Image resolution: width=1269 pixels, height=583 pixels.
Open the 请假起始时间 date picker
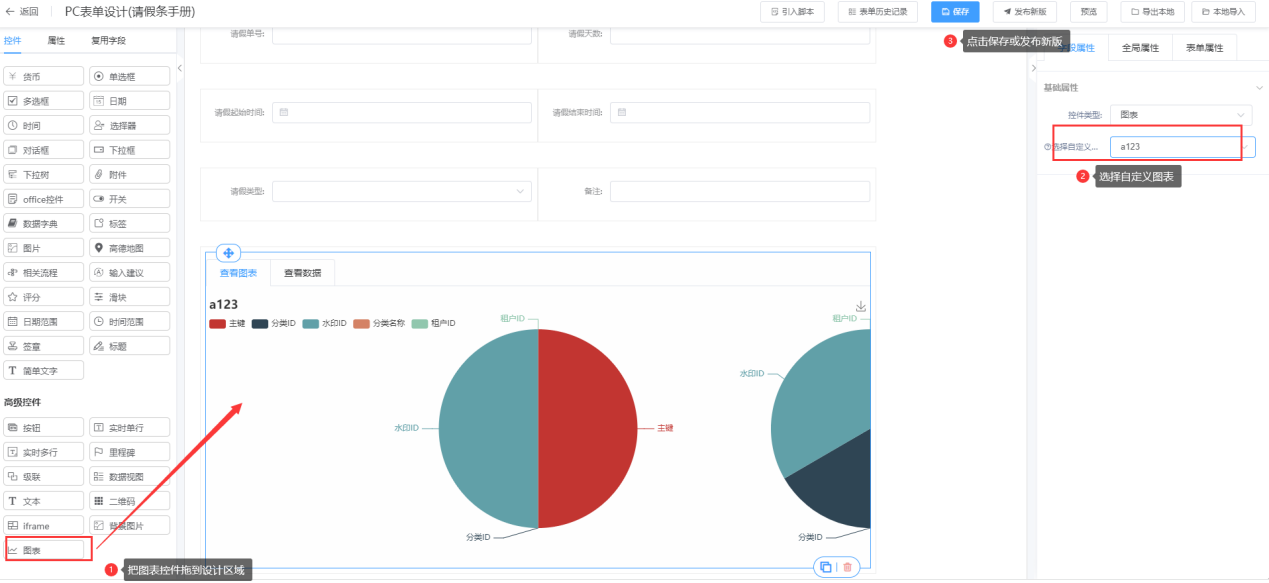point(402,112)
